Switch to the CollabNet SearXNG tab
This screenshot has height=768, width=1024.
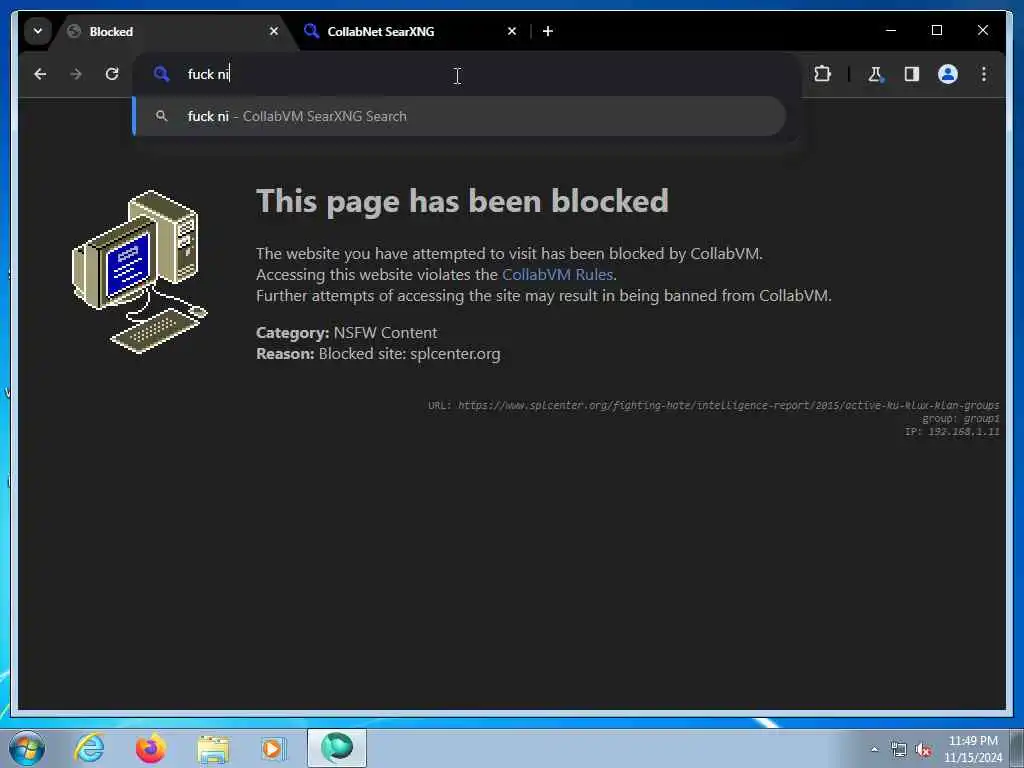coord(409,31)
